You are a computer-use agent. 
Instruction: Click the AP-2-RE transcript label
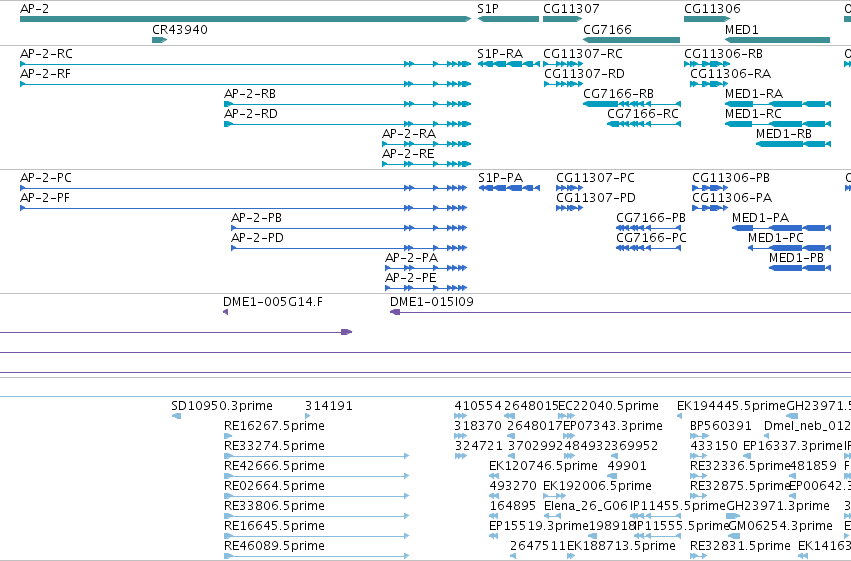pos(408,154)
